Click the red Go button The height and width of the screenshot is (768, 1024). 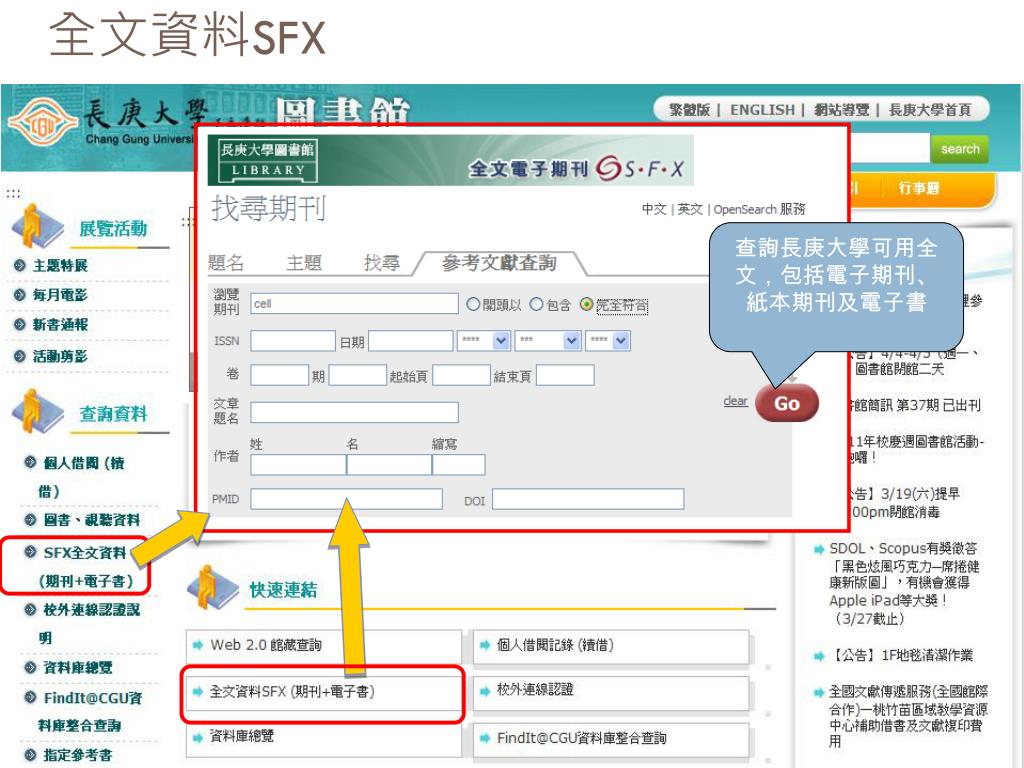(786, 403)
